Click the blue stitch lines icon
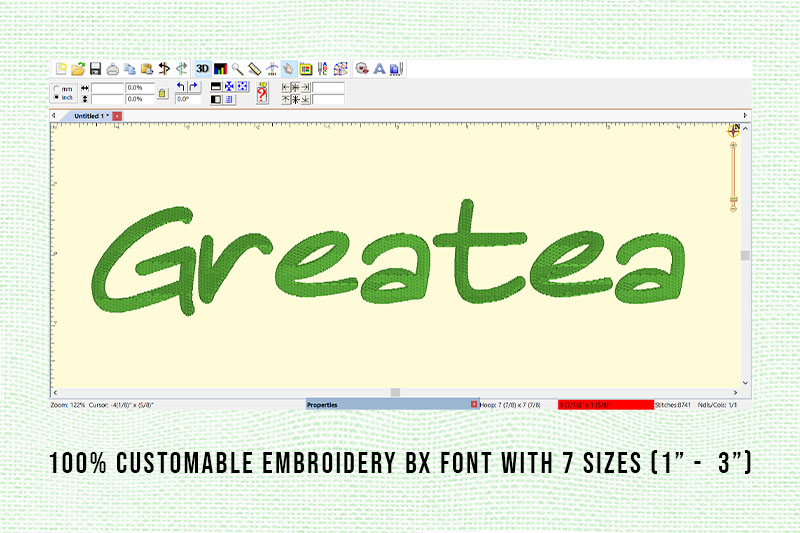 (x=229, y=99)
